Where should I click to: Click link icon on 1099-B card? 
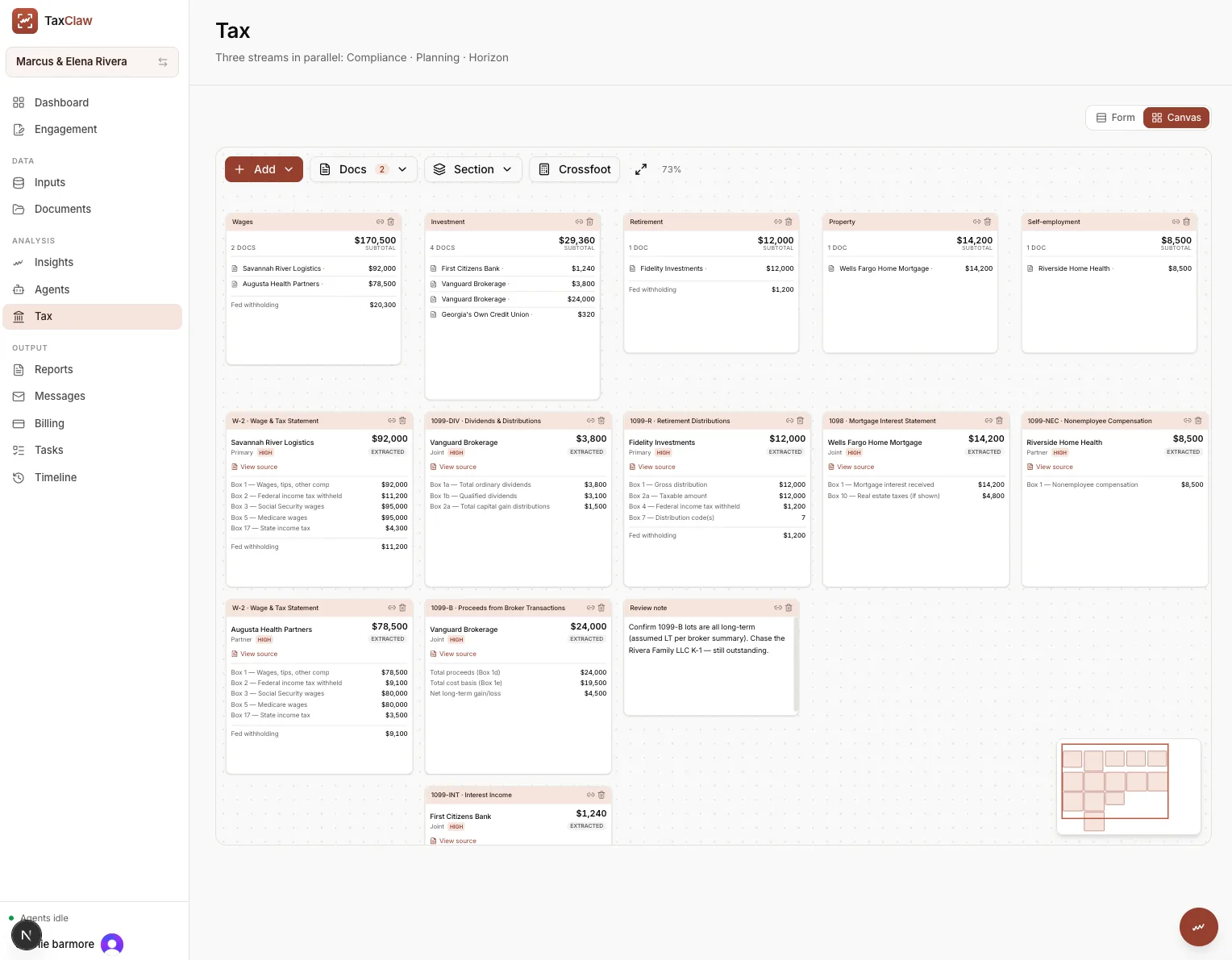click(x=591, y=608)
